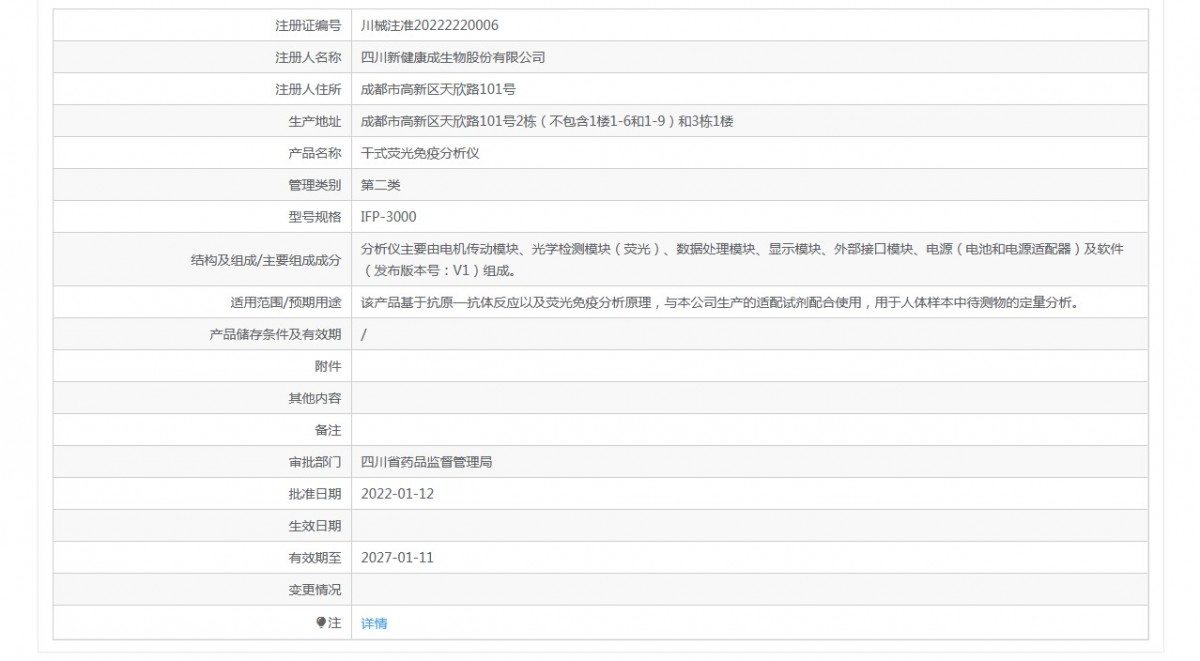This screenshot has width=1200, height=661.
Task: Click the bulb icon beside 注
Action: tap(321, 622)
